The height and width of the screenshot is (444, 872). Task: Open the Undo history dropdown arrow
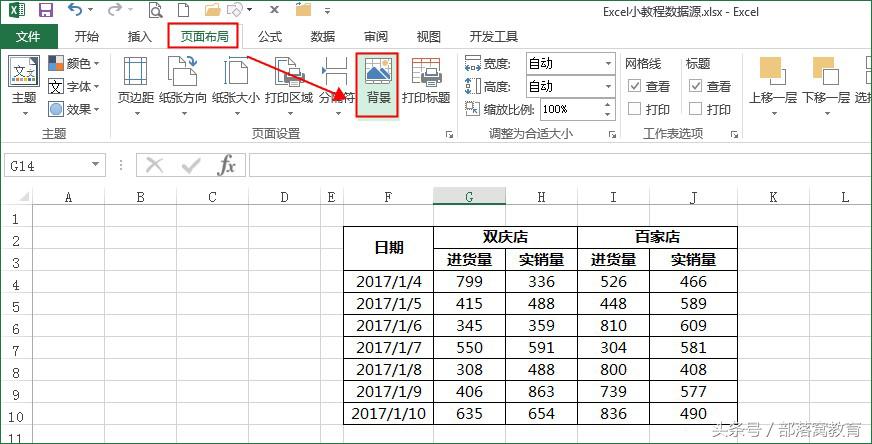pyautogui.click(x=90, y=10)
